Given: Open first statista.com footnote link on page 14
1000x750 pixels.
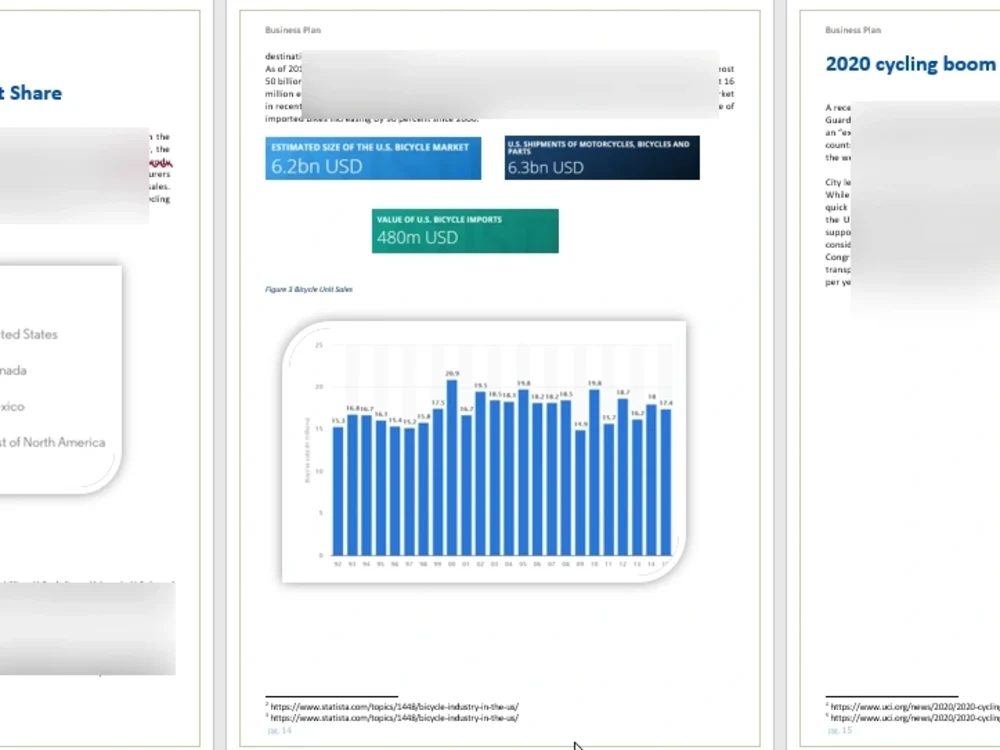Looking at the screenshot, I should point(394,707).
